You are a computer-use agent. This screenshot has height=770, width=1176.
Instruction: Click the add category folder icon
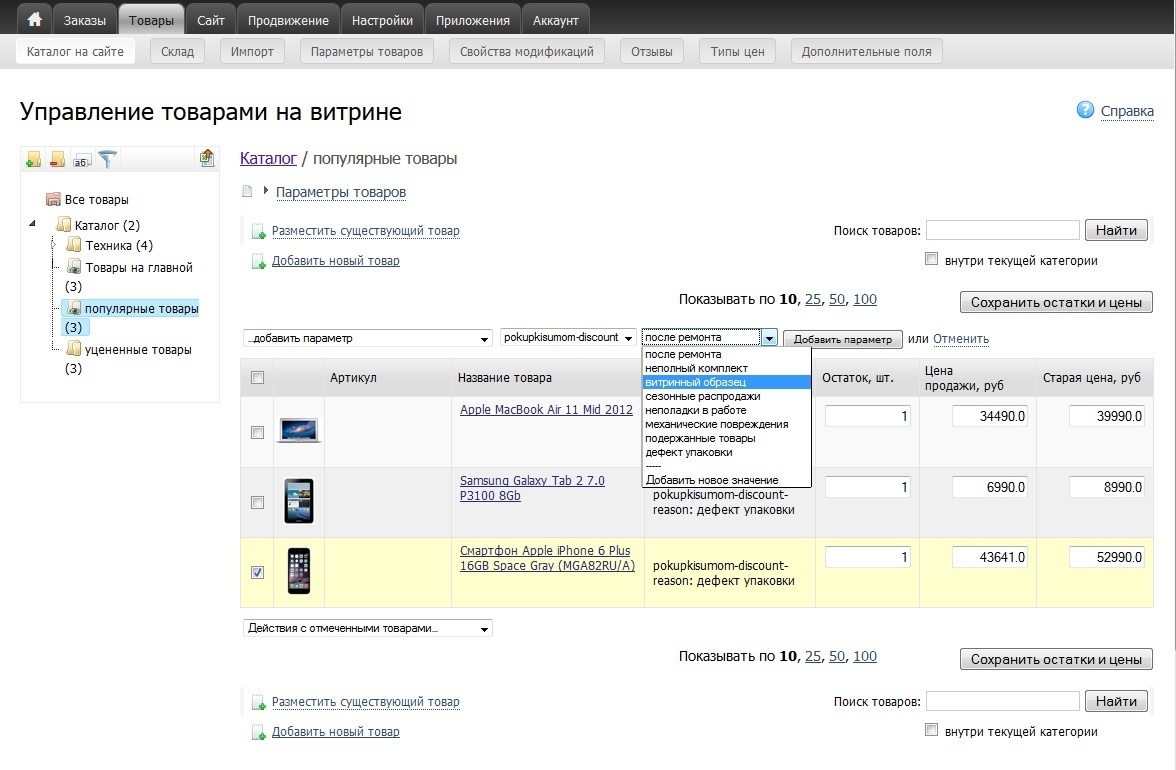click(x=34, y=159)
